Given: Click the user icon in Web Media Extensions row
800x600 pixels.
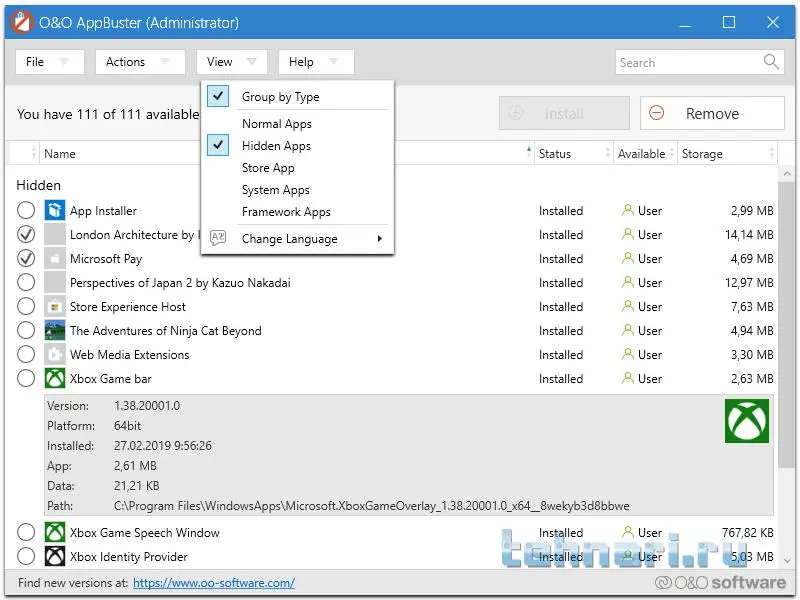Looking at the screenshot, I should (x=628, y=354).
